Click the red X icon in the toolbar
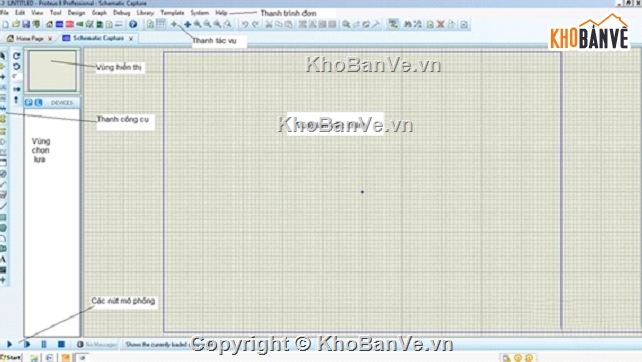This screenshot has width=642, height=362. coord(441,25)
